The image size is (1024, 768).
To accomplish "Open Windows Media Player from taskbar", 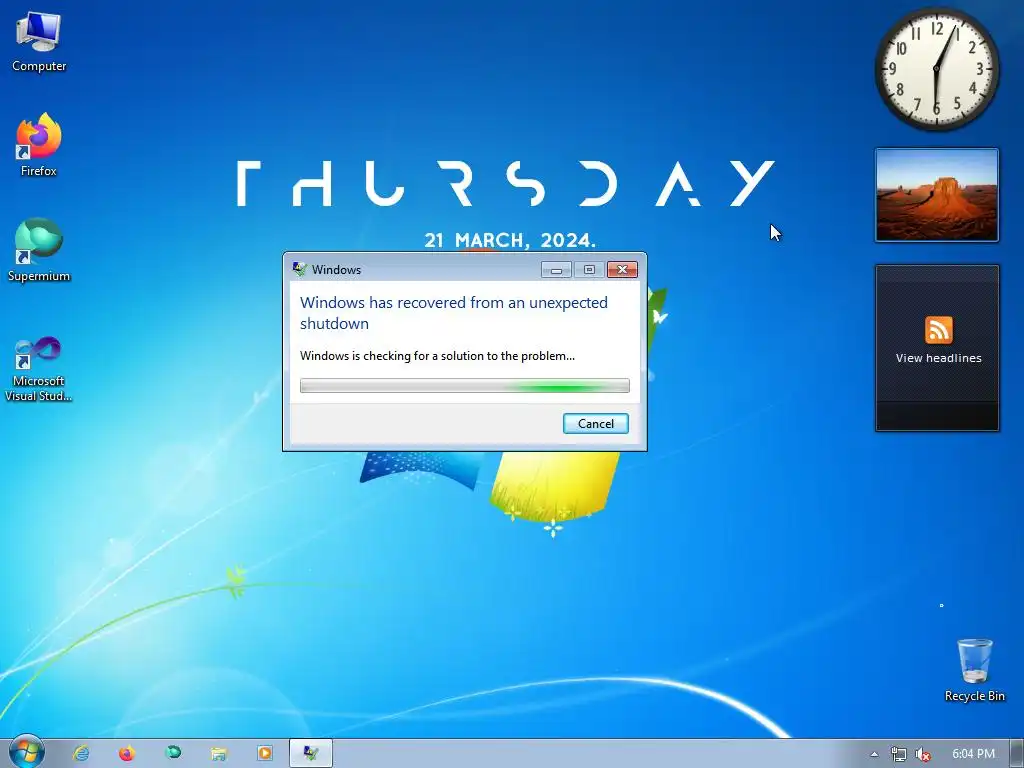I will pyautogui.click(x=264, y=754).
